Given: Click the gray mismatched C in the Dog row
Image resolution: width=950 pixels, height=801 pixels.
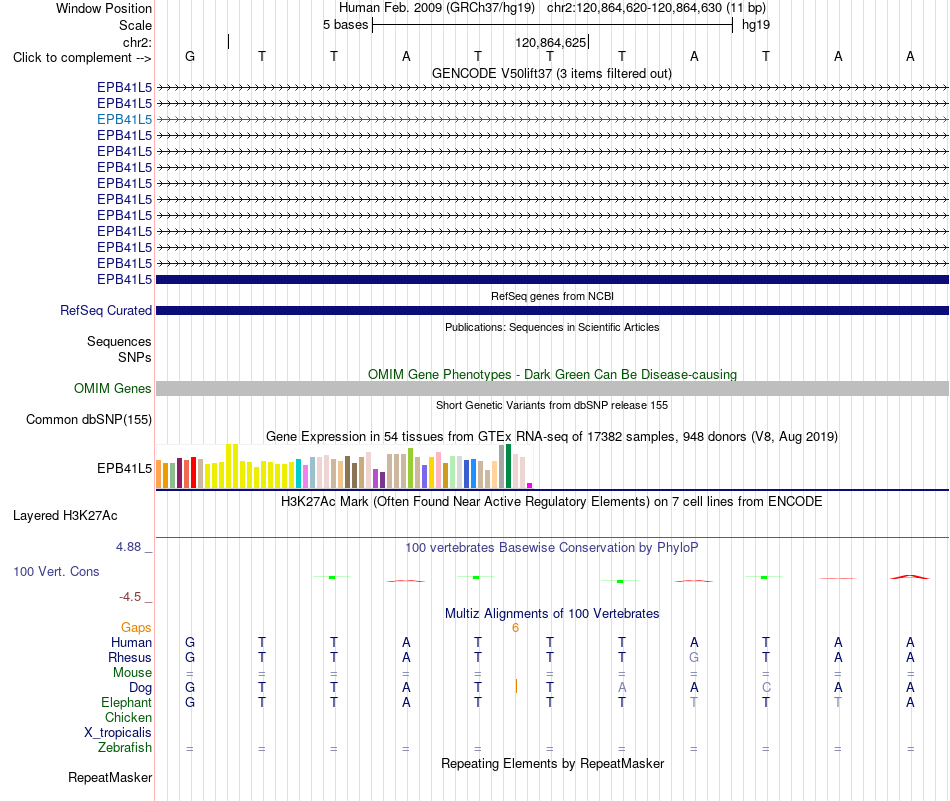Looking at the screenshot, I should pyautogui.click(x=766, y=687).
